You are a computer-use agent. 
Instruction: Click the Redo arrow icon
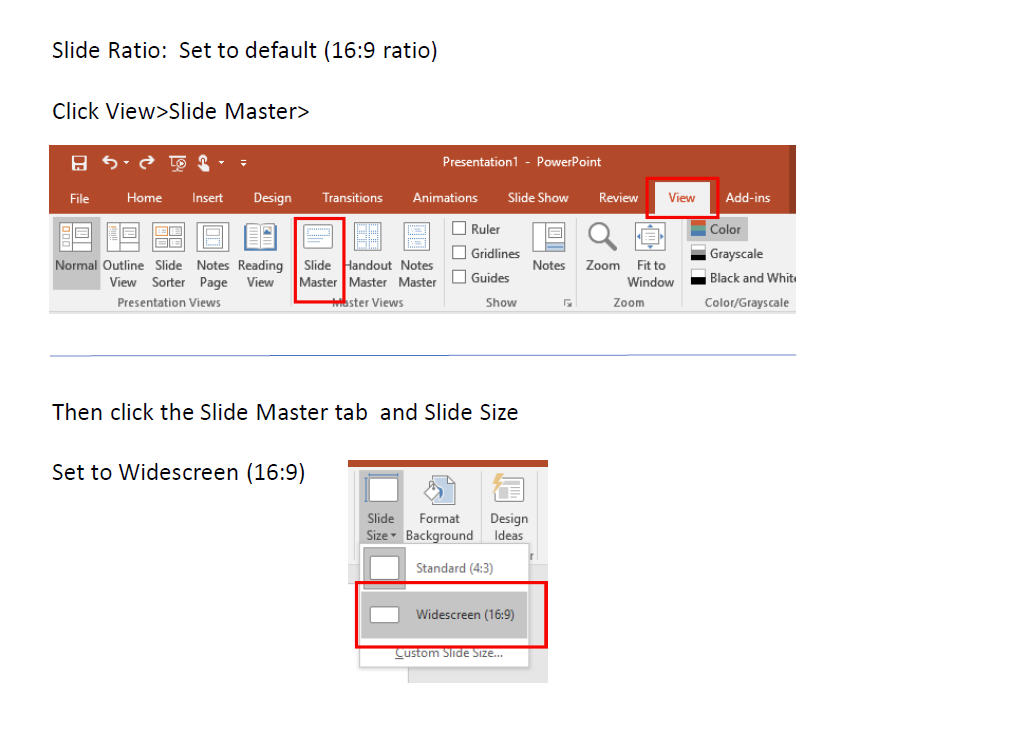click(x=147, y=162)
